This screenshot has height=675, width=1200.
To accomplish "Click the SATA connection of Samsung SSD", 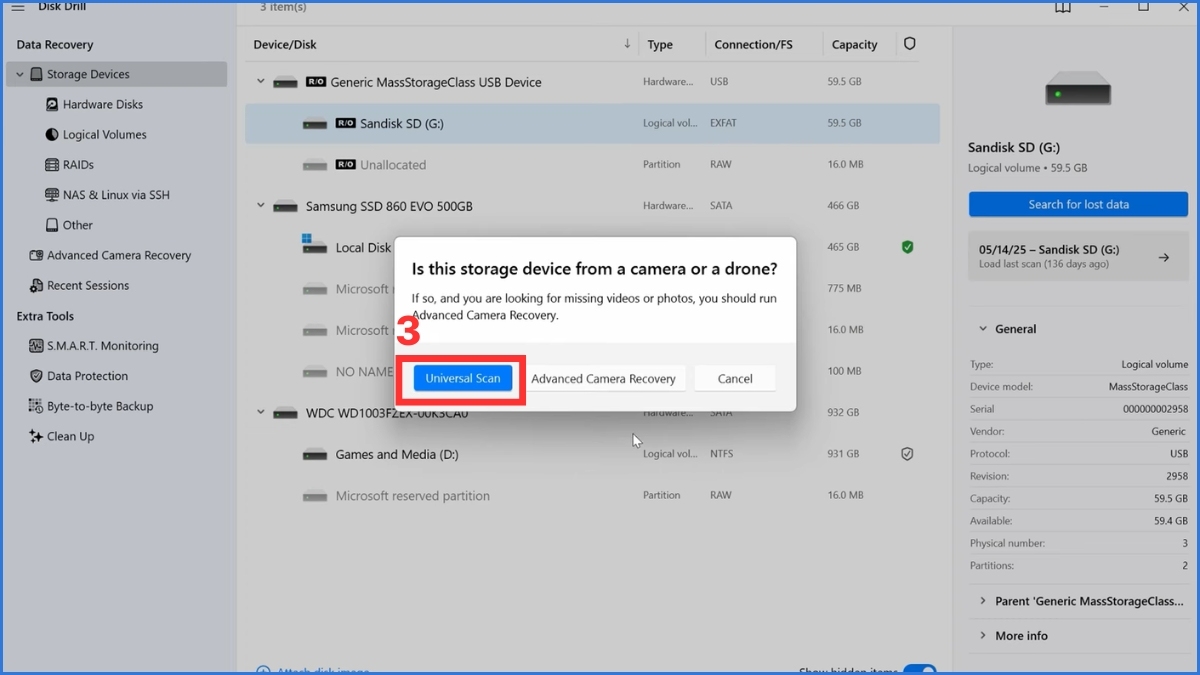I will point(721,206).
